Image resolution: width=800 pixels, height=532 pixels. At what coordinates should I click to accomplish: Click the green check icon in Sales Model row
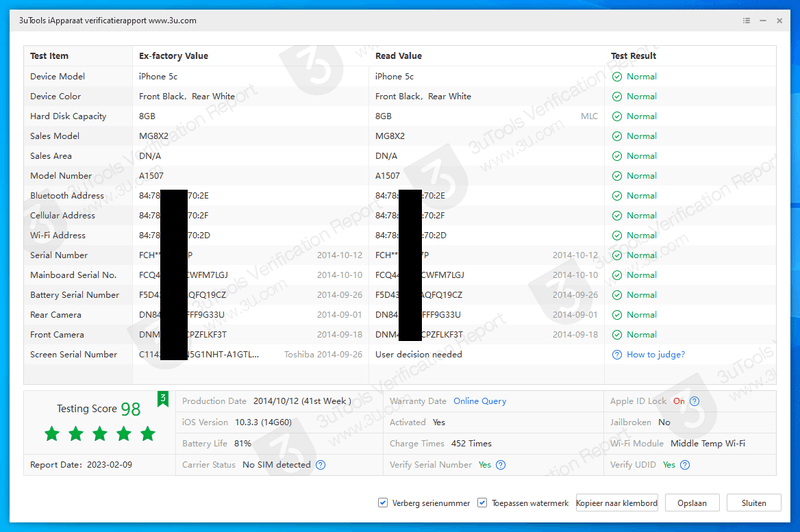617,136
